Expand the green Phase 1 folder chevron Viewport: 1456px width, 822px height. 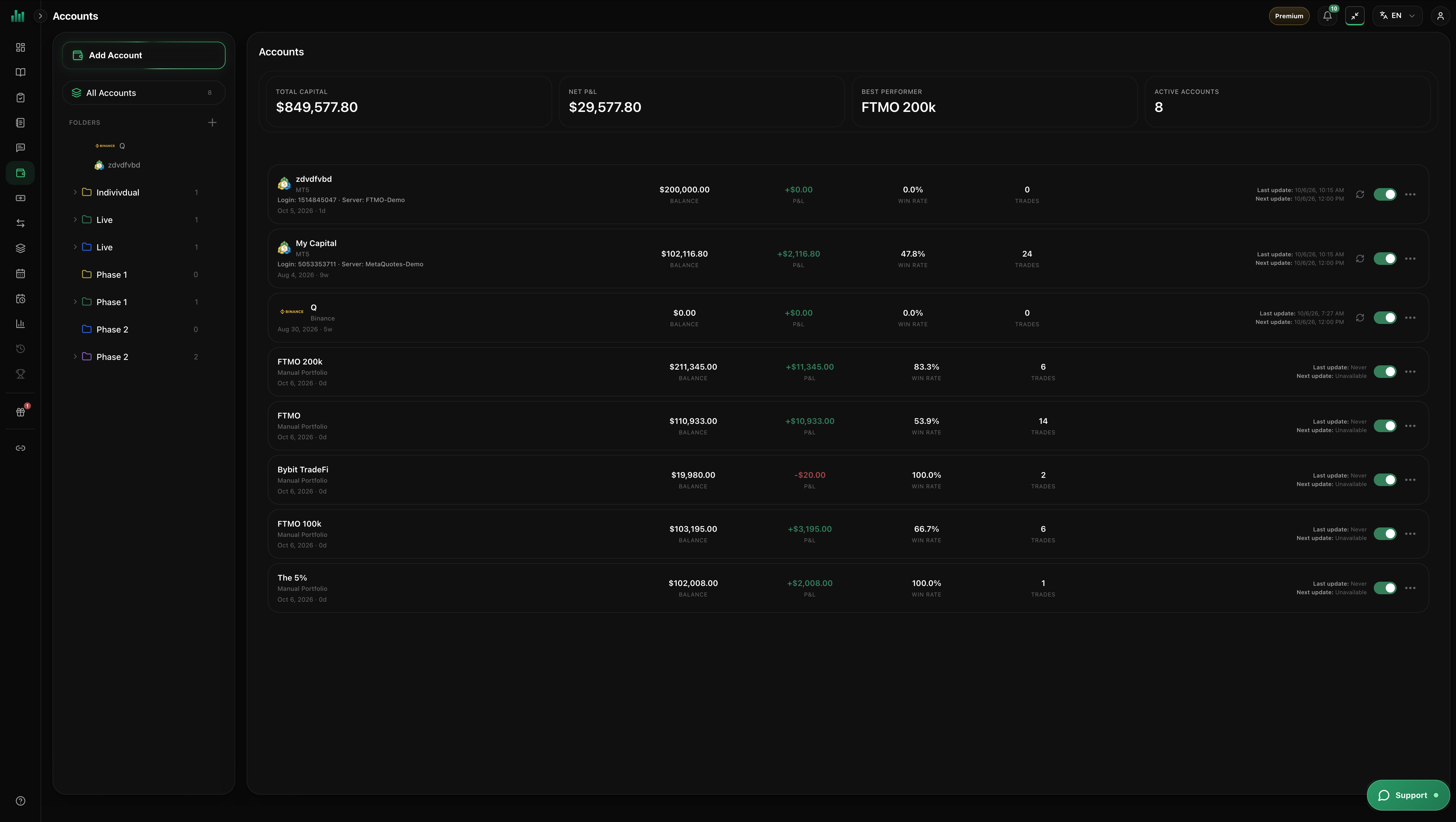pyautogui.click(x=75, y=302)
